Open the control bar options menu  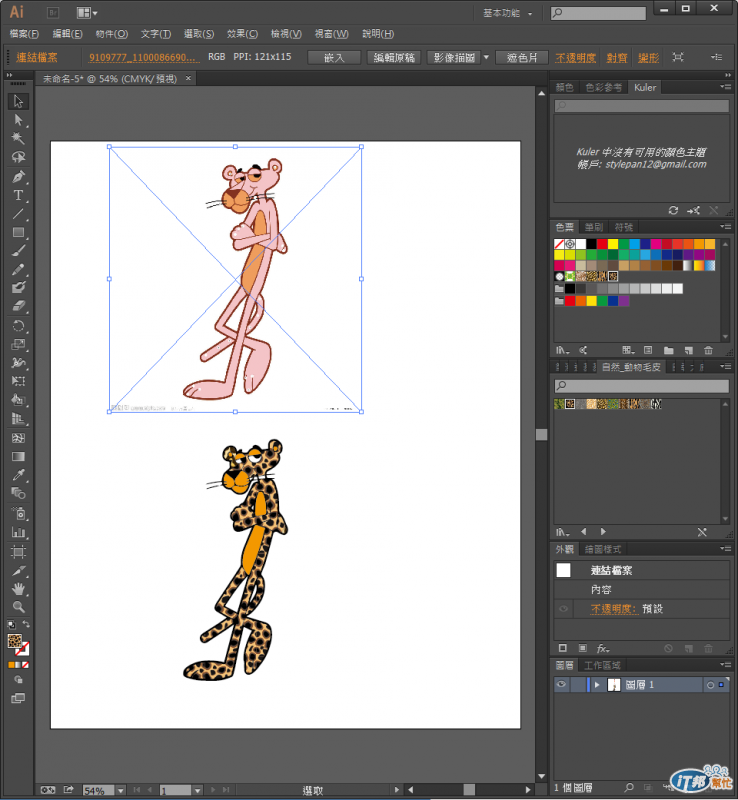click(717, 57)
